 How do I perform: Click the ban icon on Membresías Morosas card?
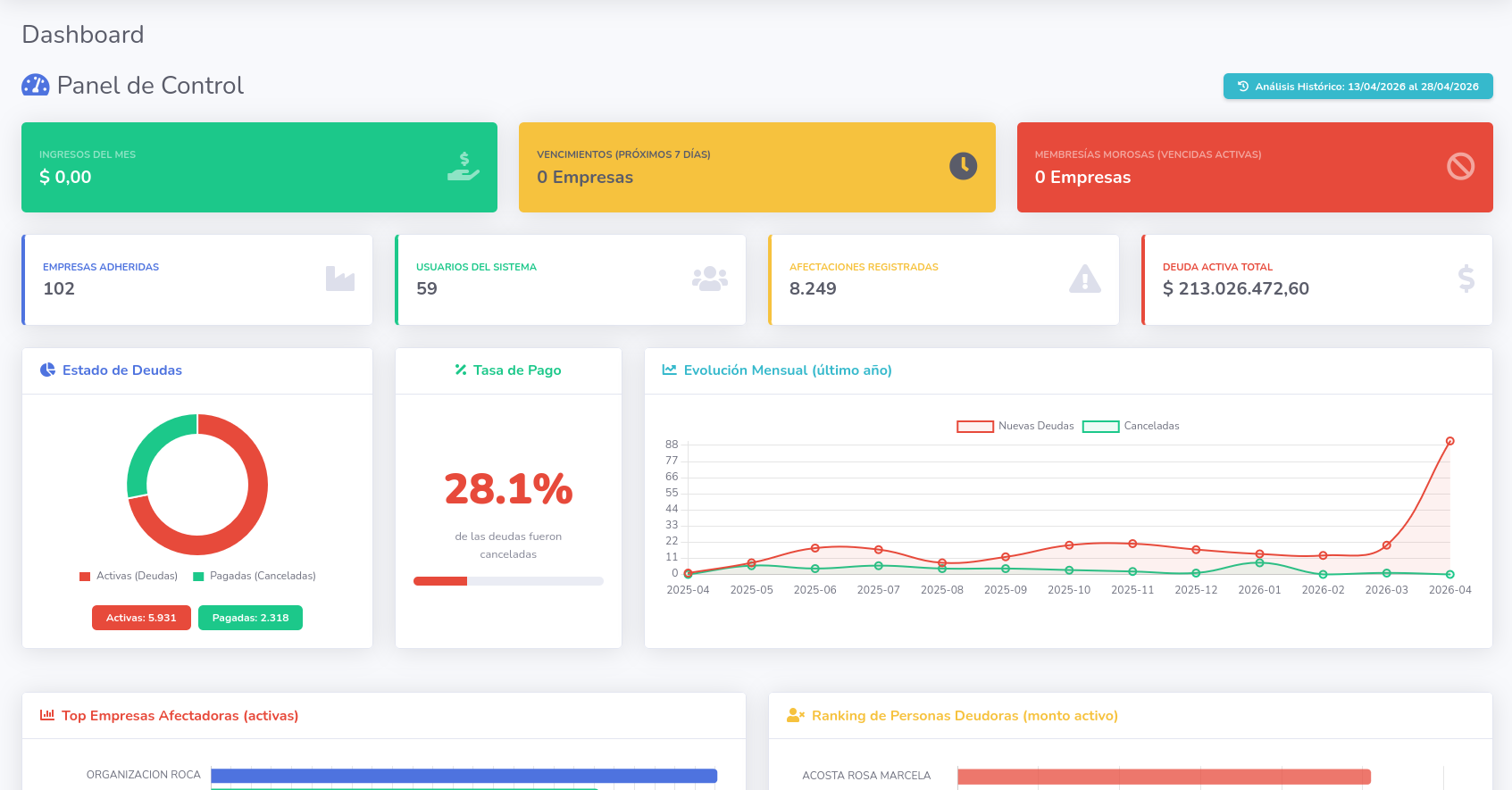click(x=1461, y=166)
